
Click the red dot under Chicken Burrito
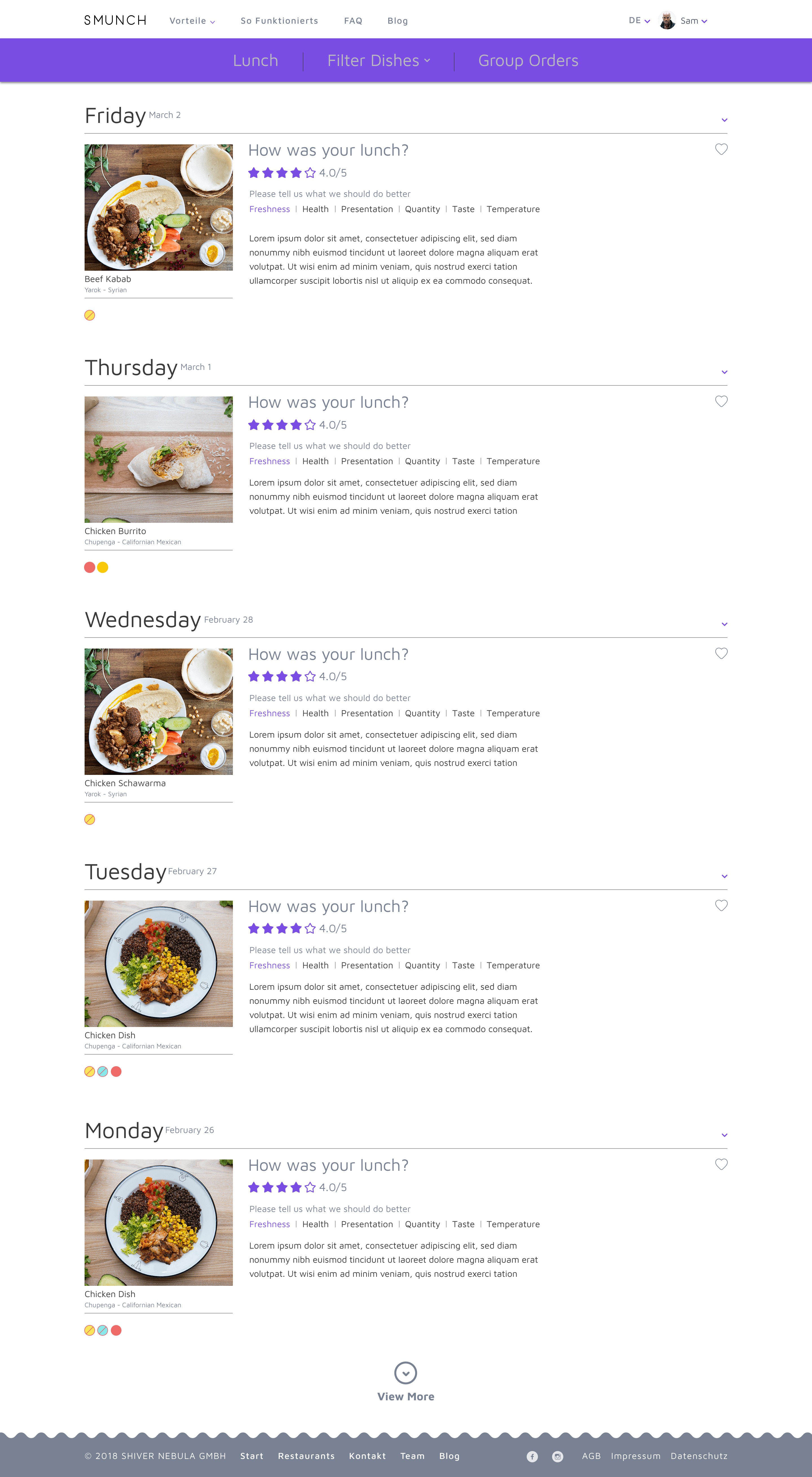point(89,568)
